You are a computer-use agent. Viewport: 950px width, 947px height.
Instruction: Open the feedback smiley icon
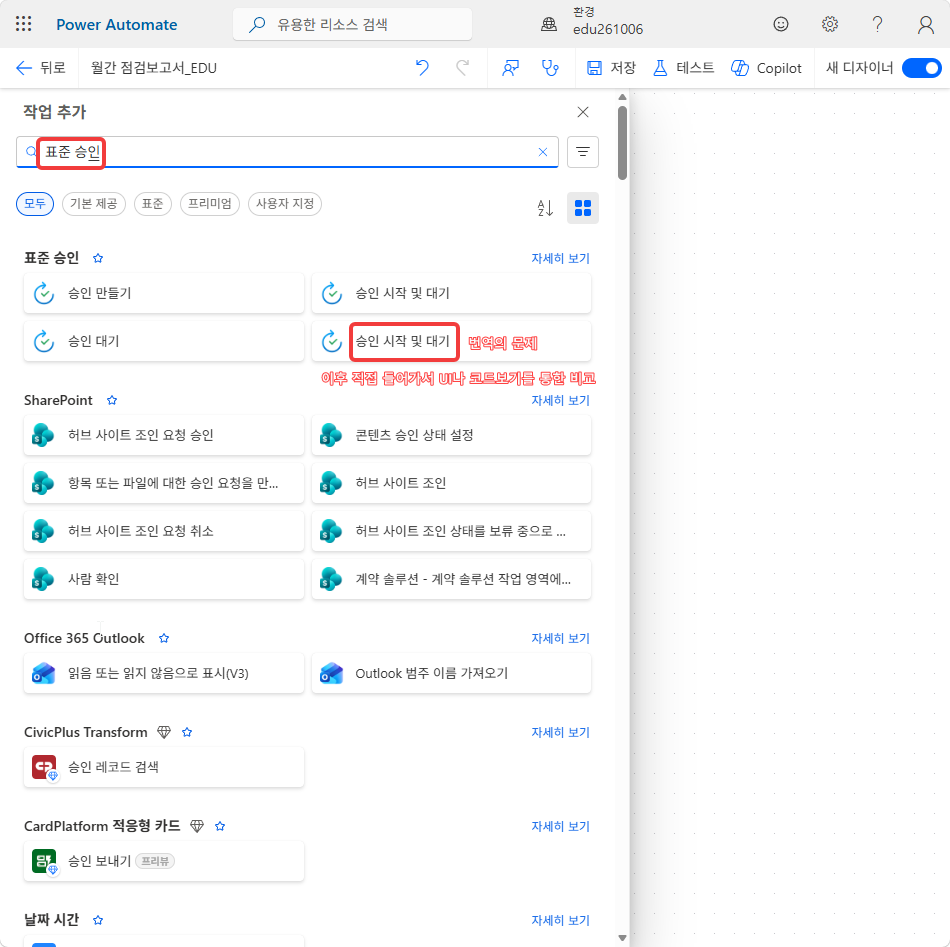click(781, 24)
